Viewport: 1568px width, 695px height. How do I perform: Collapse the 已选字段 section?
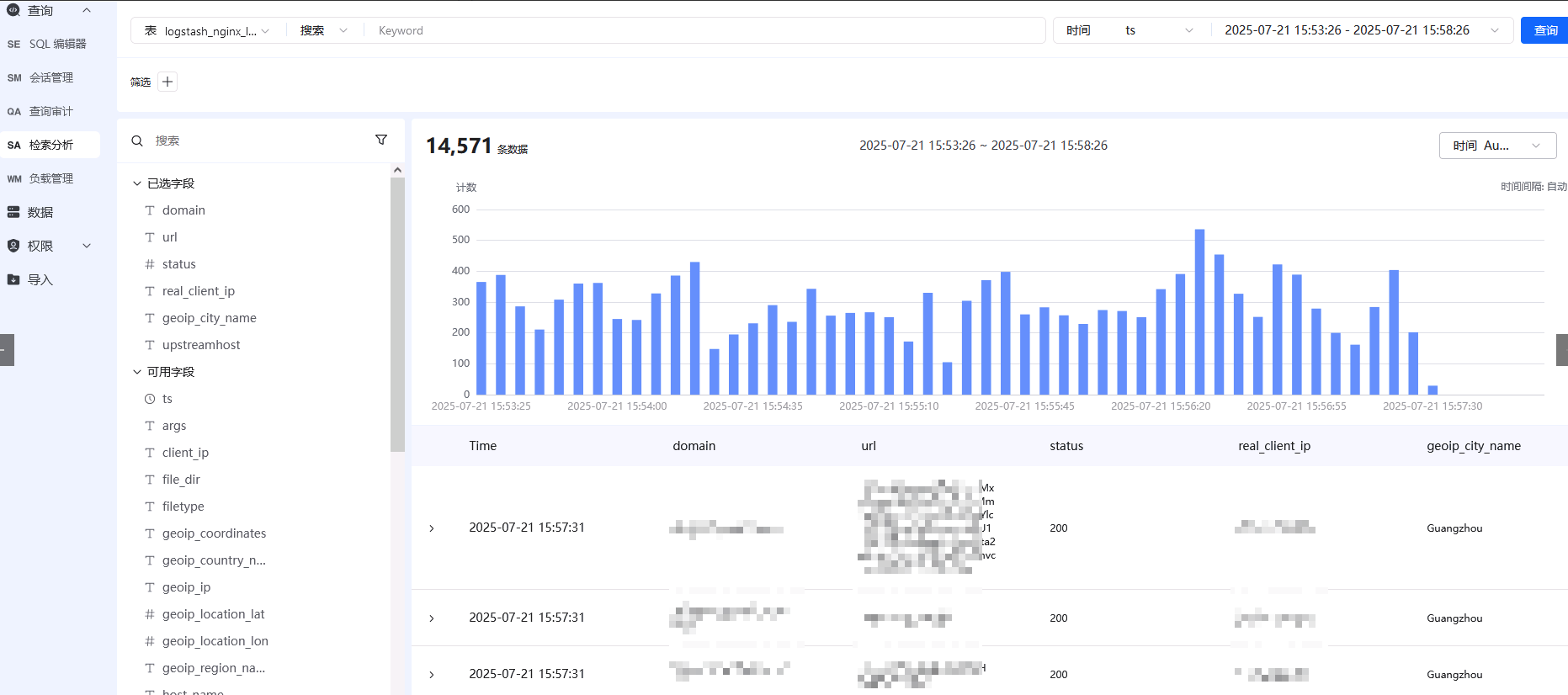[x=137, y=183]
